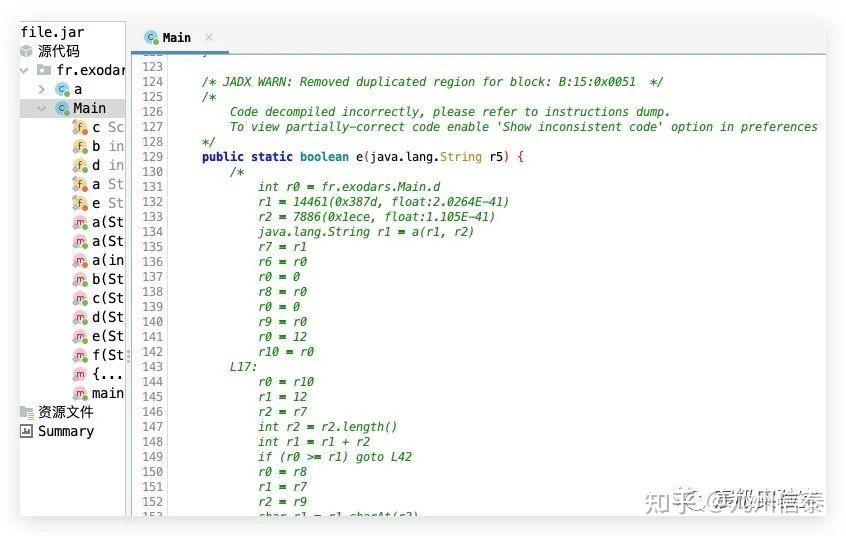Select field d int in tree
The height and width of the screenshot is (536, 846).
click(108, 165)
